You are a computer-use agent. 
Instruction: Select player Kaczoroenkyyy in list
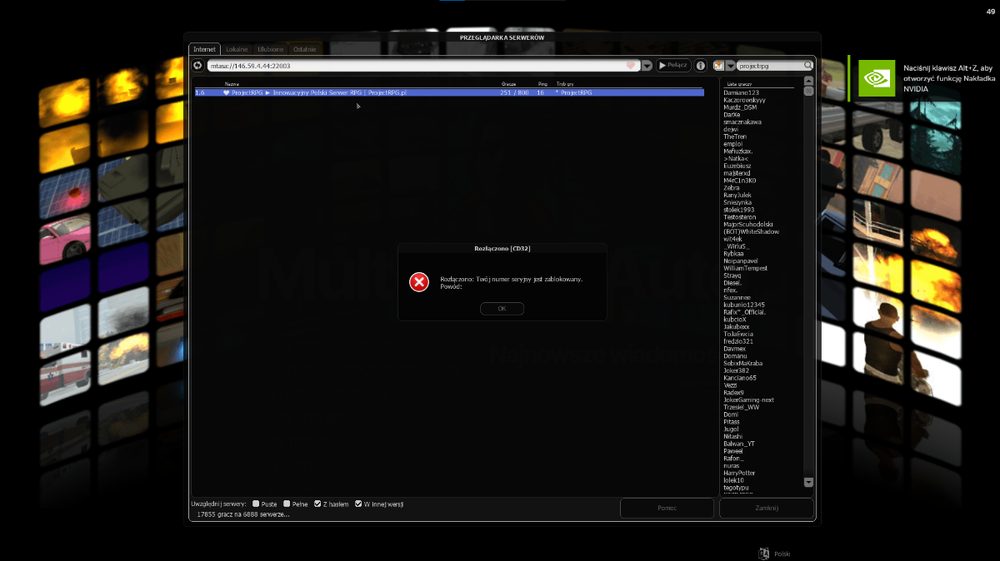(744, 100)
